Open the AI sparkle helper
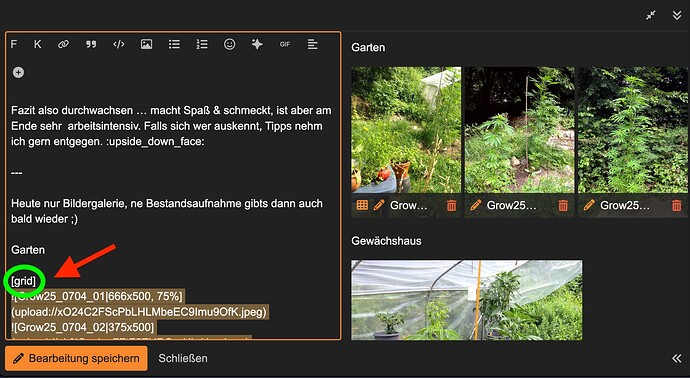The width and height of the screenshot is (690, 378). pos(257,44)
